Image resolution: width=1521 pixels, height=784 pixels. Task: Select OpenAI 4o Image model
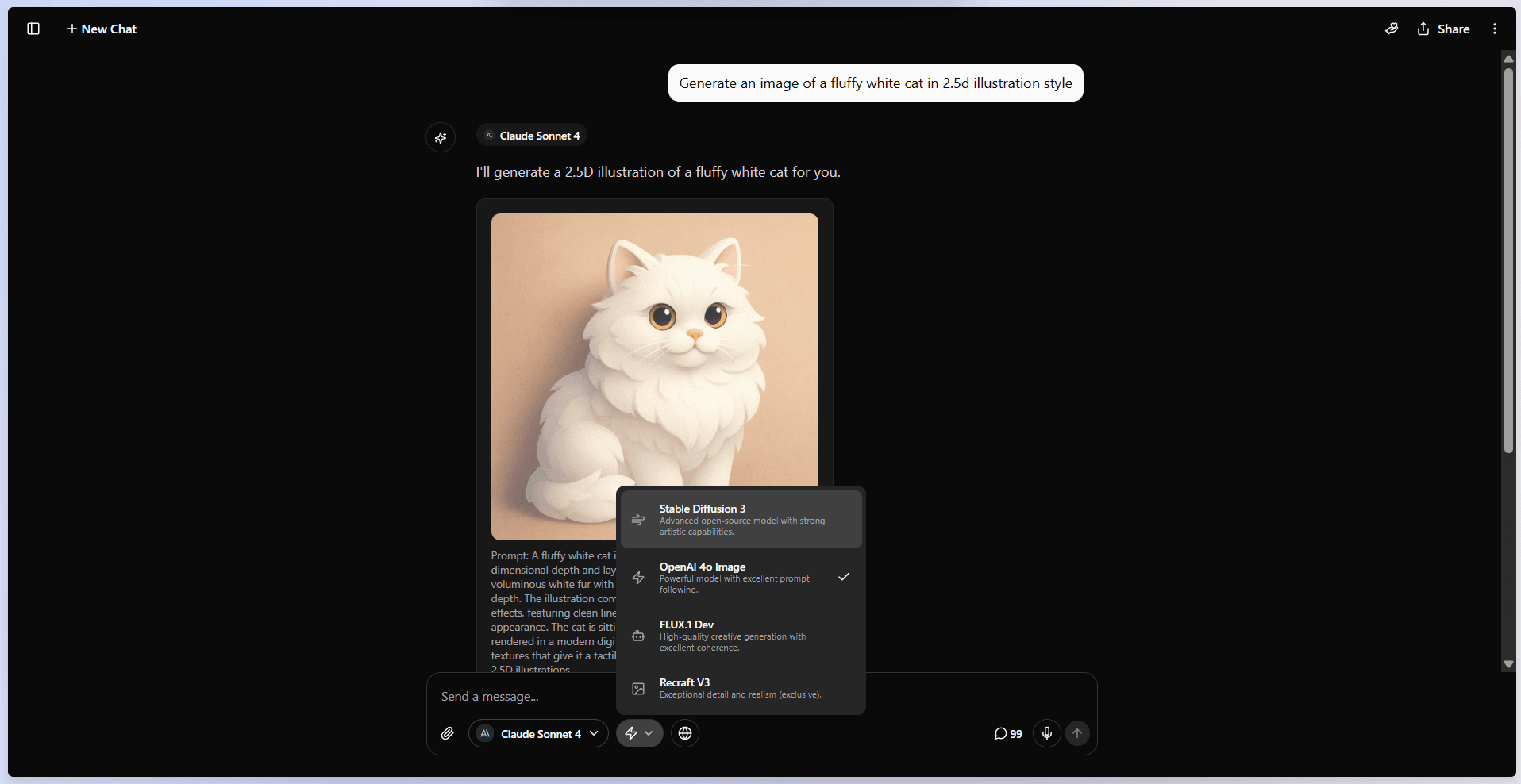pos(741,578)
